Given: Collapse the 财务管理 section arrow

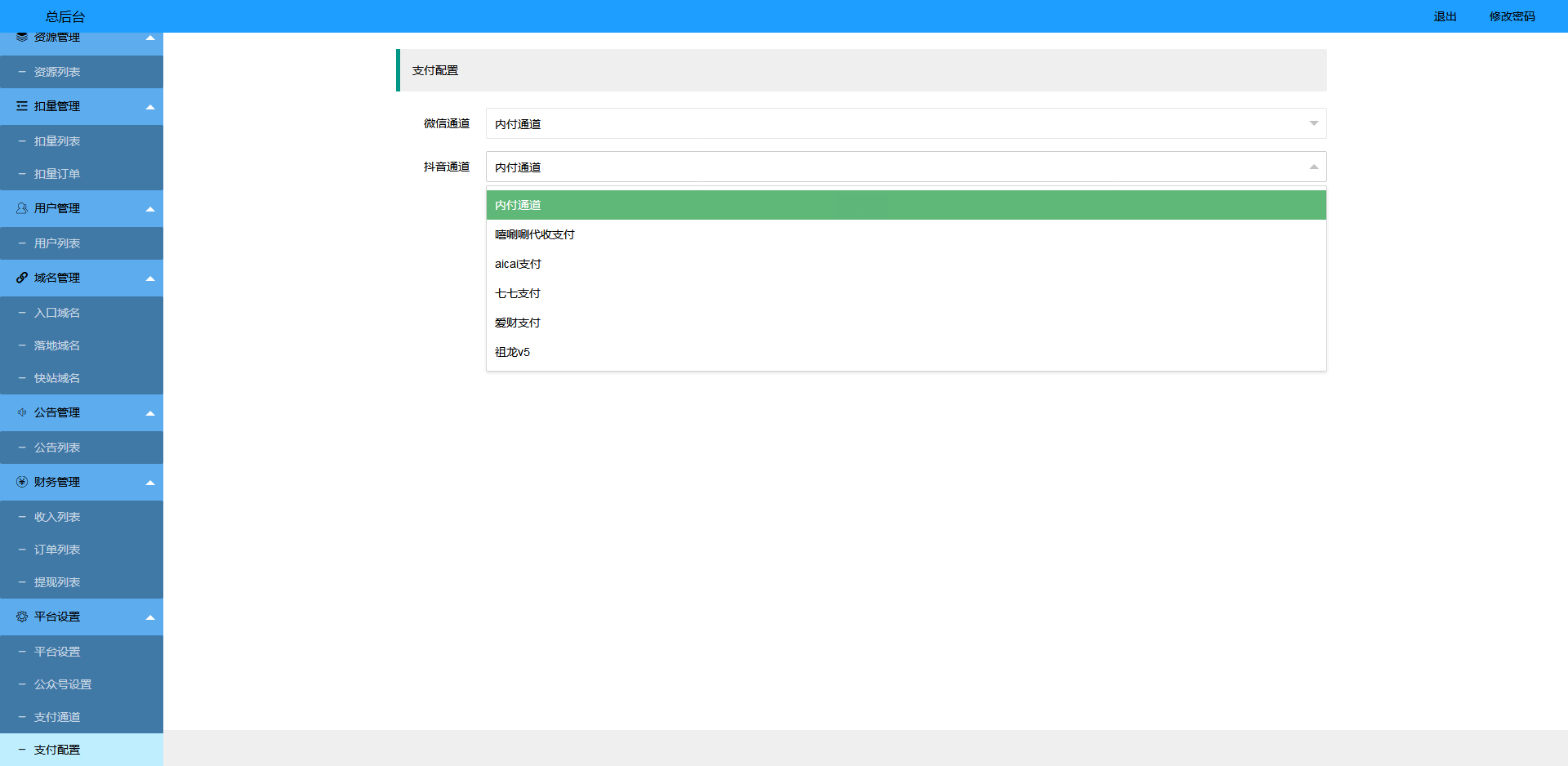Looking at the screenshot, I should click(x=150, y=483).
